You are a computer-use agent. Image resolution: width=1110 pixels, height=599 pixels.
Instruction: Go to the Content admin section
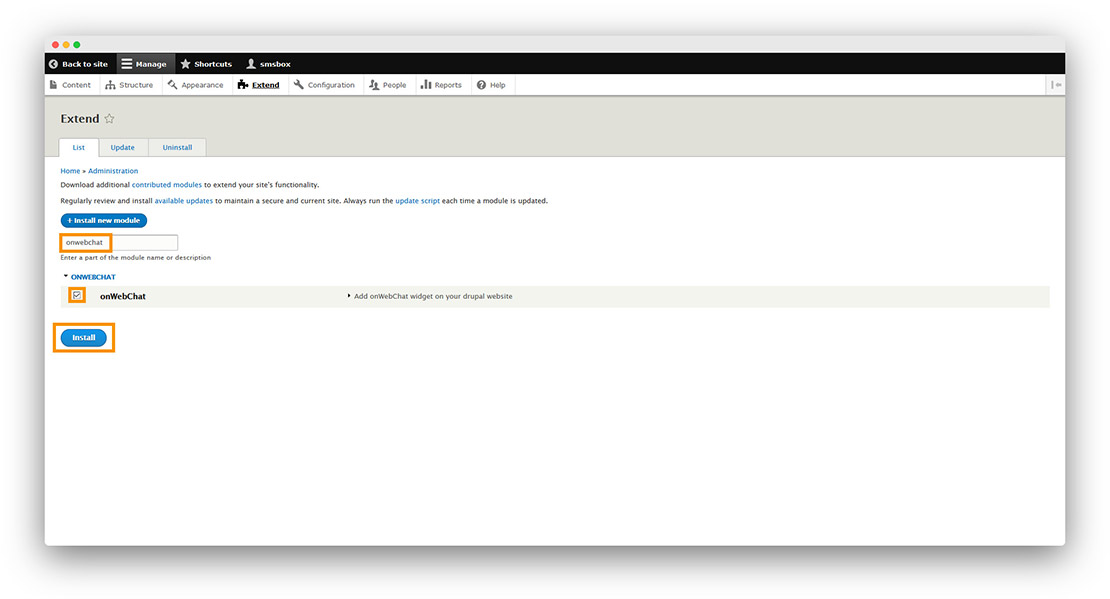pyautogui.click(x=70, y=85)
